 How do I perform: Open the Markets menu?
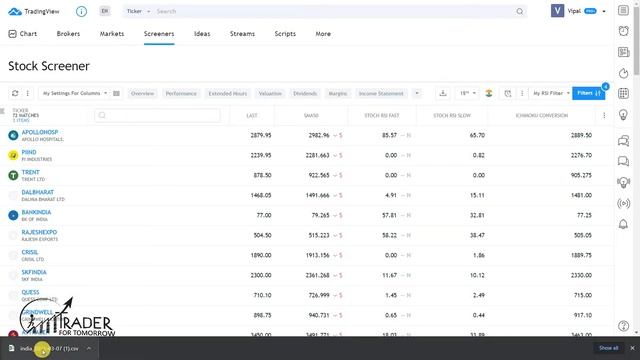point(112,34)
